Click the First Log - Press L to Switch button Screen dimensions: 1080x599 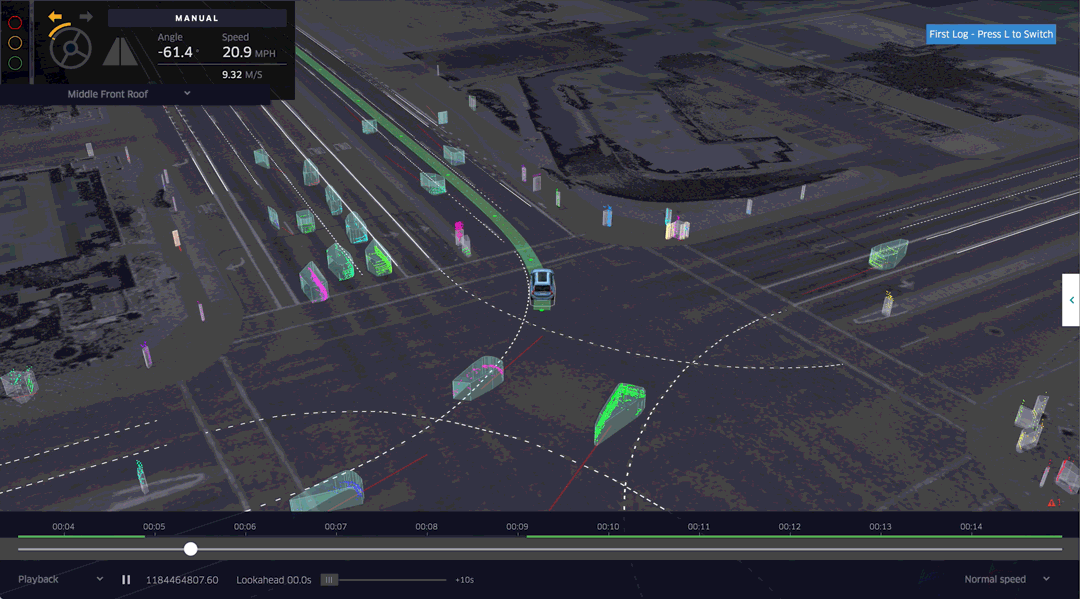pyautogui.click(x=991, y=33)
